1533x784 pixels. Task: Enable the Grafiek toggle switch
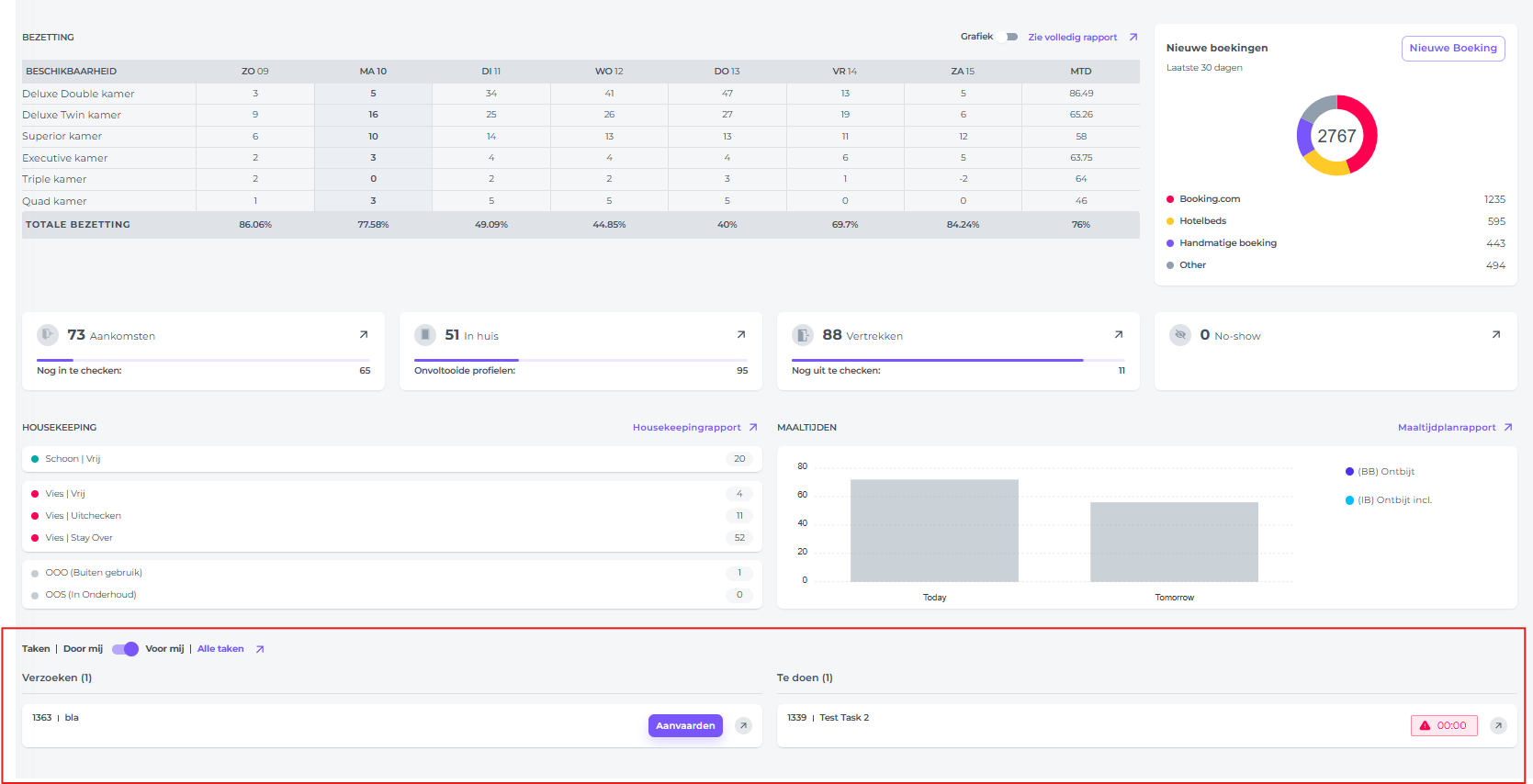[x=1010, y=38]
